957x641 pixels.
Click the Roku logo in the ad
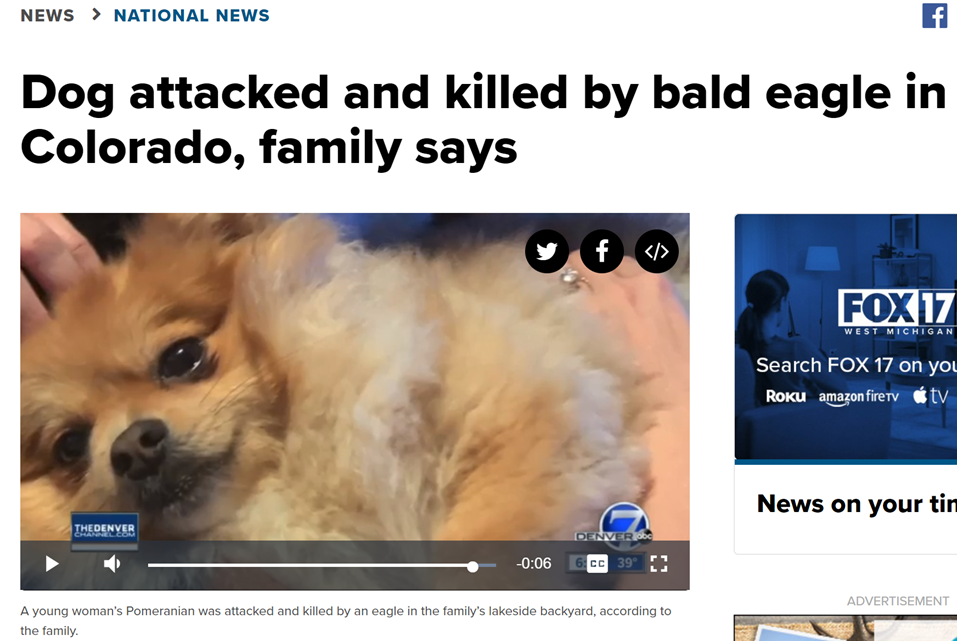[785, 397]
